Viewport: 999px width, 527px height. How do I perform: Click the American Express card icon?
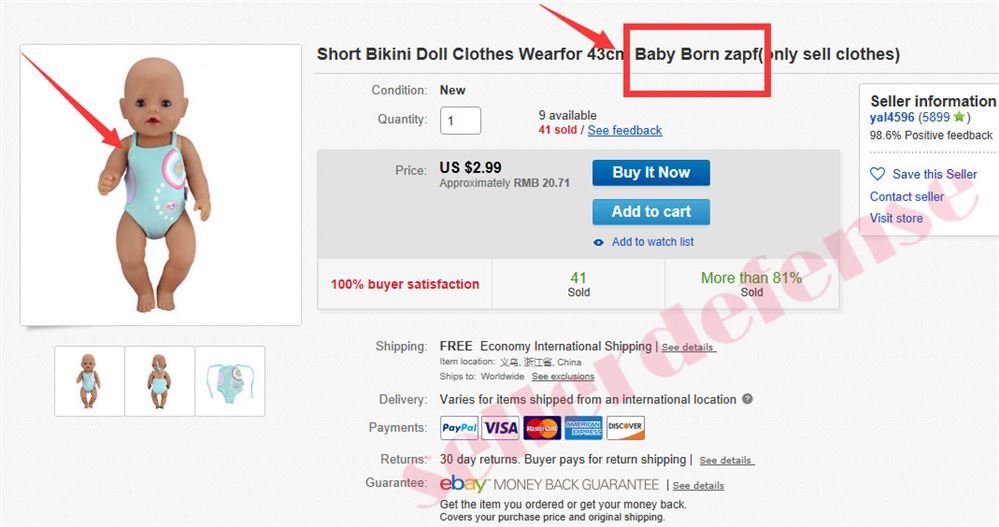[x=583, y=428]
